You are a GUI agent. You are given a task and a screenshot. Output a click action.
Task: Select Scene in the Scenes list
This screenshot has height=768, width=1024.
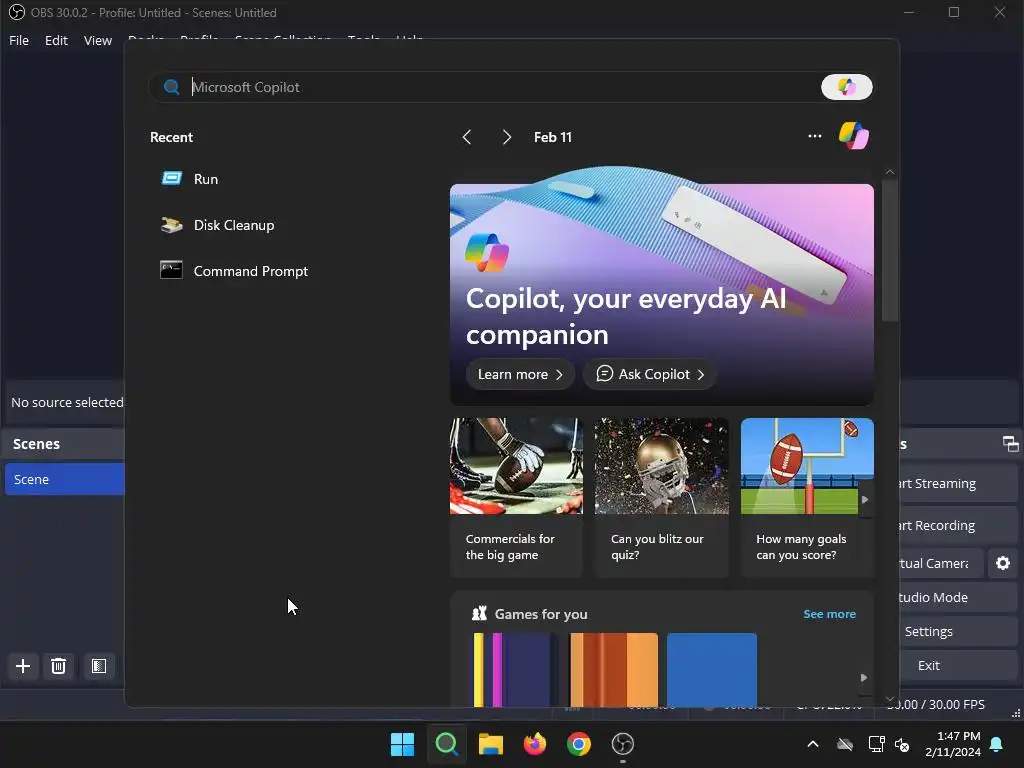pos(64,479)
